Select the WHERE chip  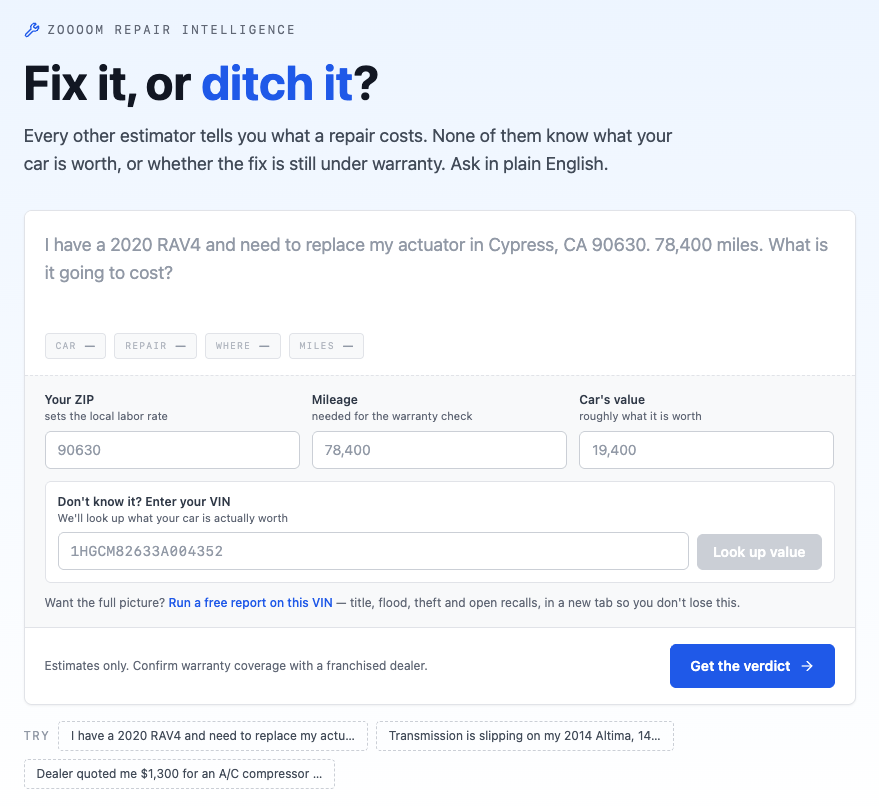[243, 346]
